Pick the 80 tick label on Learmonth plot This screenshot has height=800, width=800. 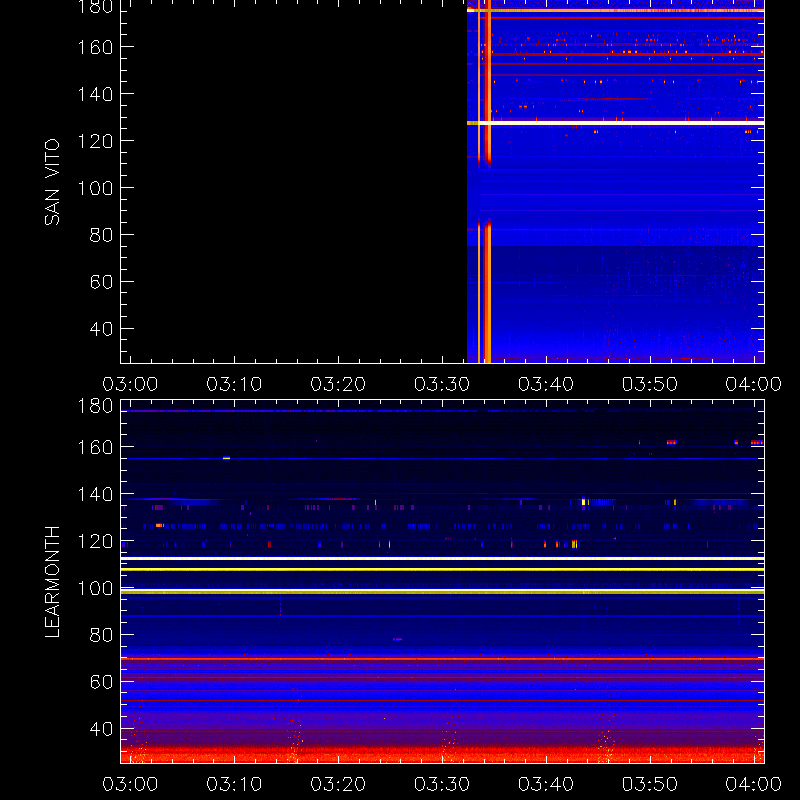coord(101,635)
